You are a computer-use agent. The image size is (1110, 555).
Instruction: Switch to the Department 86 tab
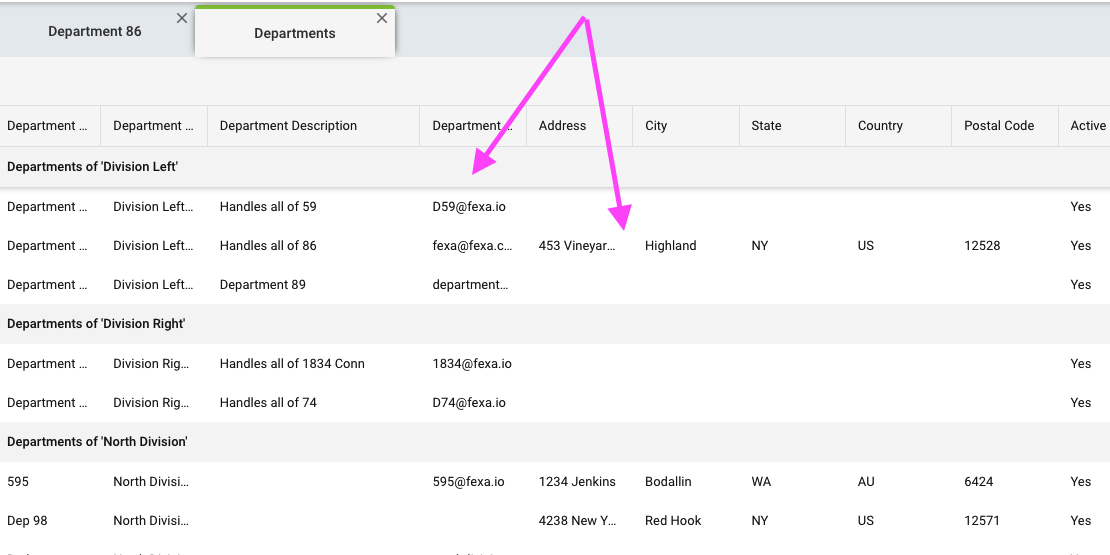pos(94,31)
